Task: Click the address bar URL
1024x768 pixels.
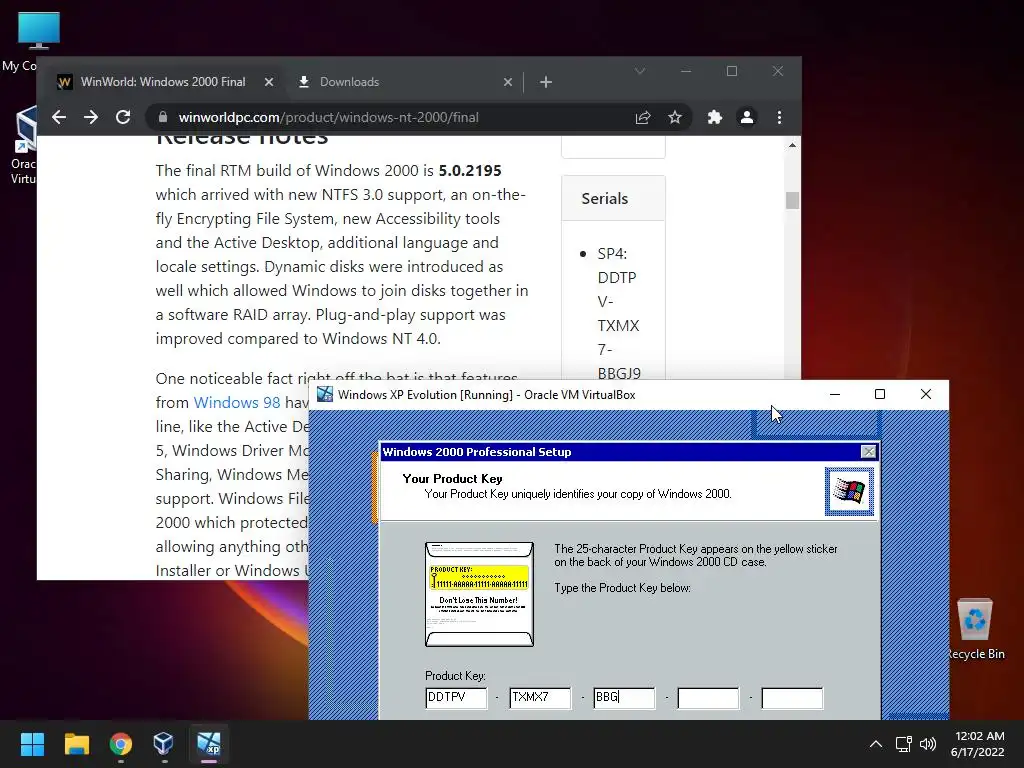Action: [x=328, y=118]
